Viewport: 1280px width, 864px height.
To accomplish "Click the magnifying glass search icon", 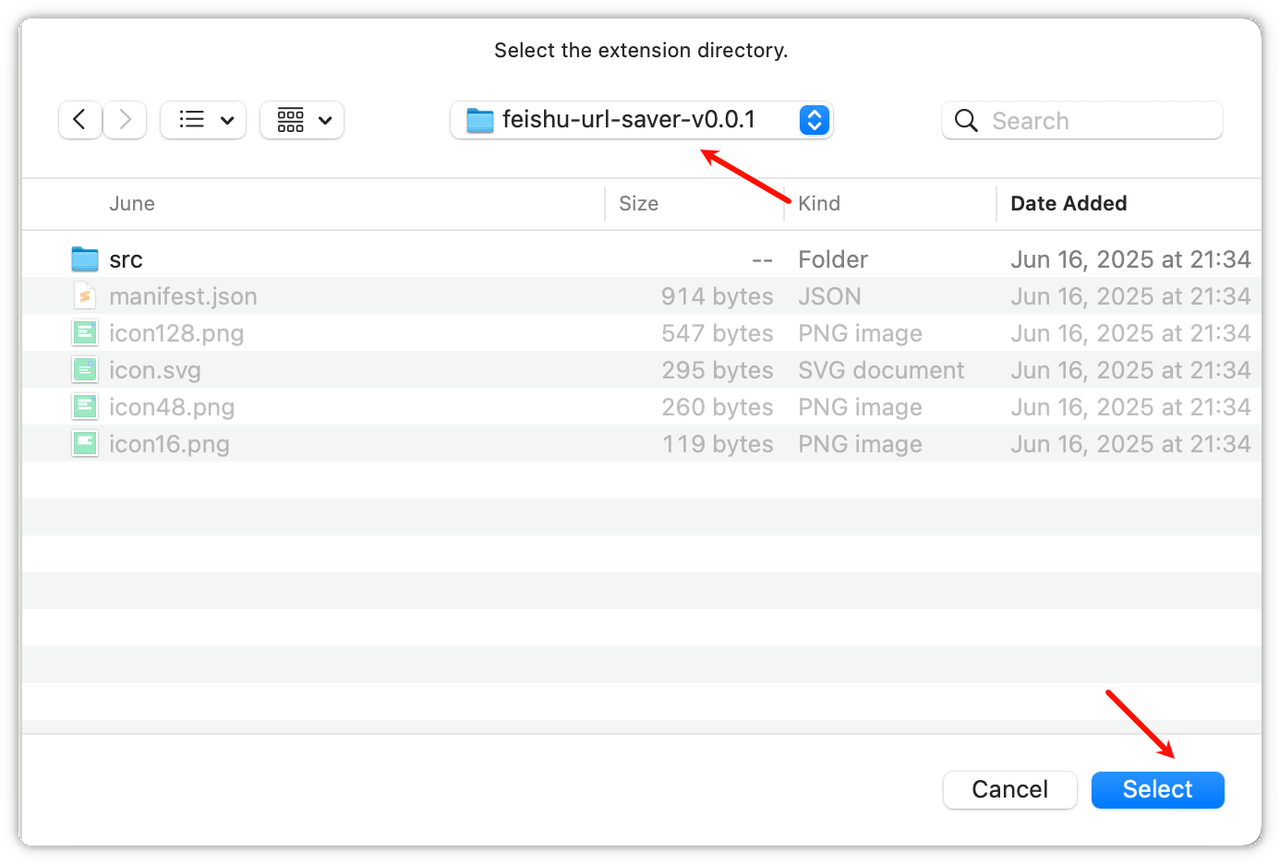I will [x=966, y=121].
